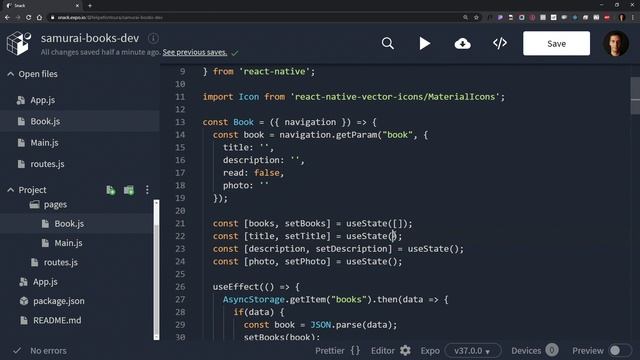This screenshot has height=360, width=640.
Task: Click the read: false line
Action: point(253,173)
